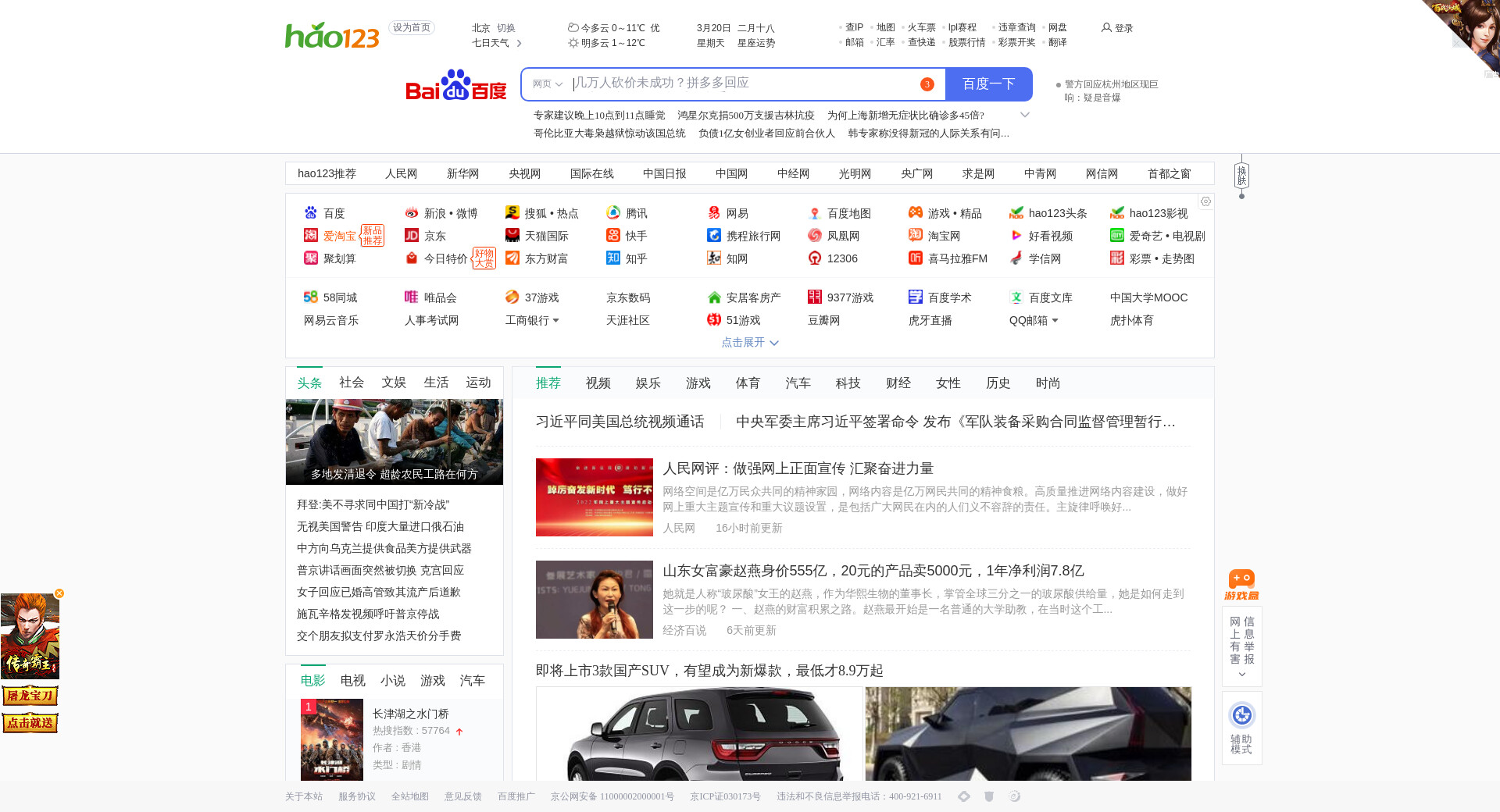This screenshot has height=812, width=1500.
Task: Expand more sites with 点击展开
Action: (749, 343)
